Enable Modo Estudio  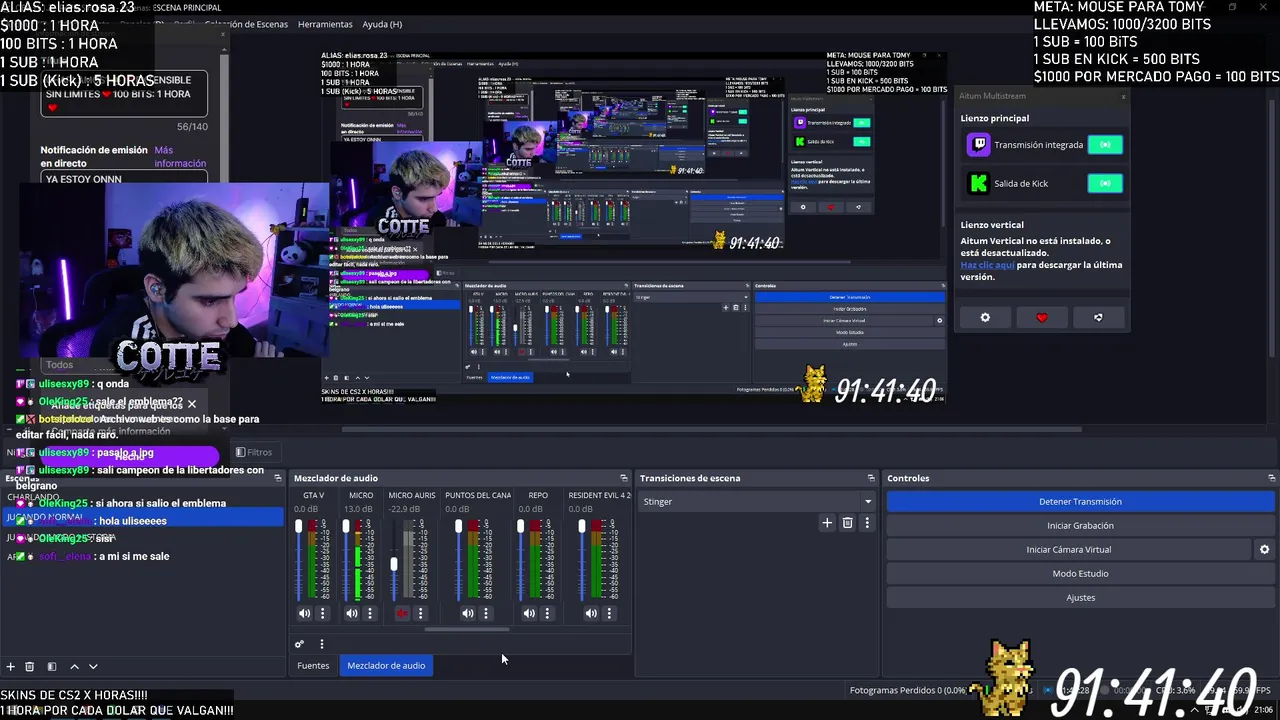[1080, 573]
